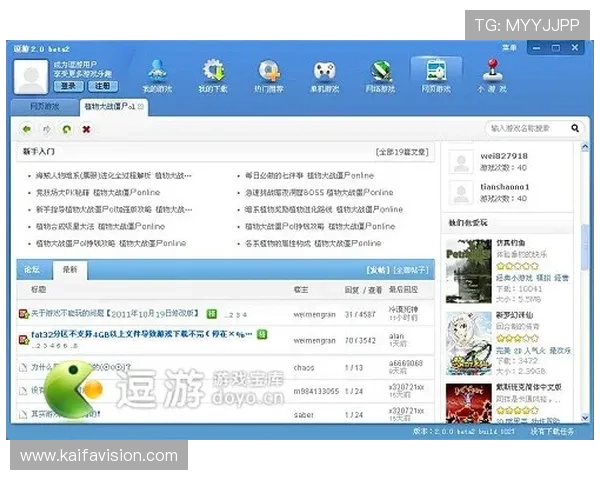The image size is (600, 480).
Task: Click scrollbar up arrow in side panel
Action: 585,147
